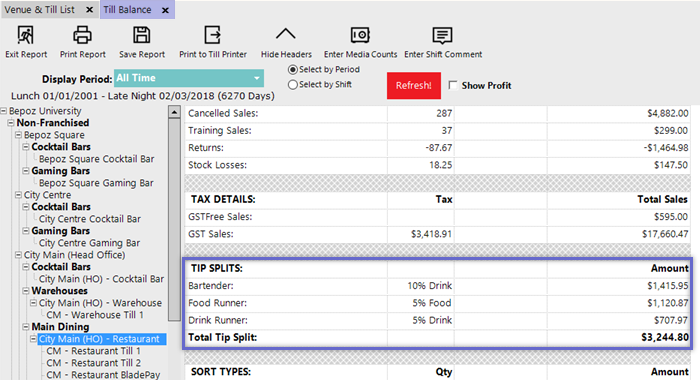Click the red Refresh! button
Screen dimensions: 700x380
tap(414, 85)
